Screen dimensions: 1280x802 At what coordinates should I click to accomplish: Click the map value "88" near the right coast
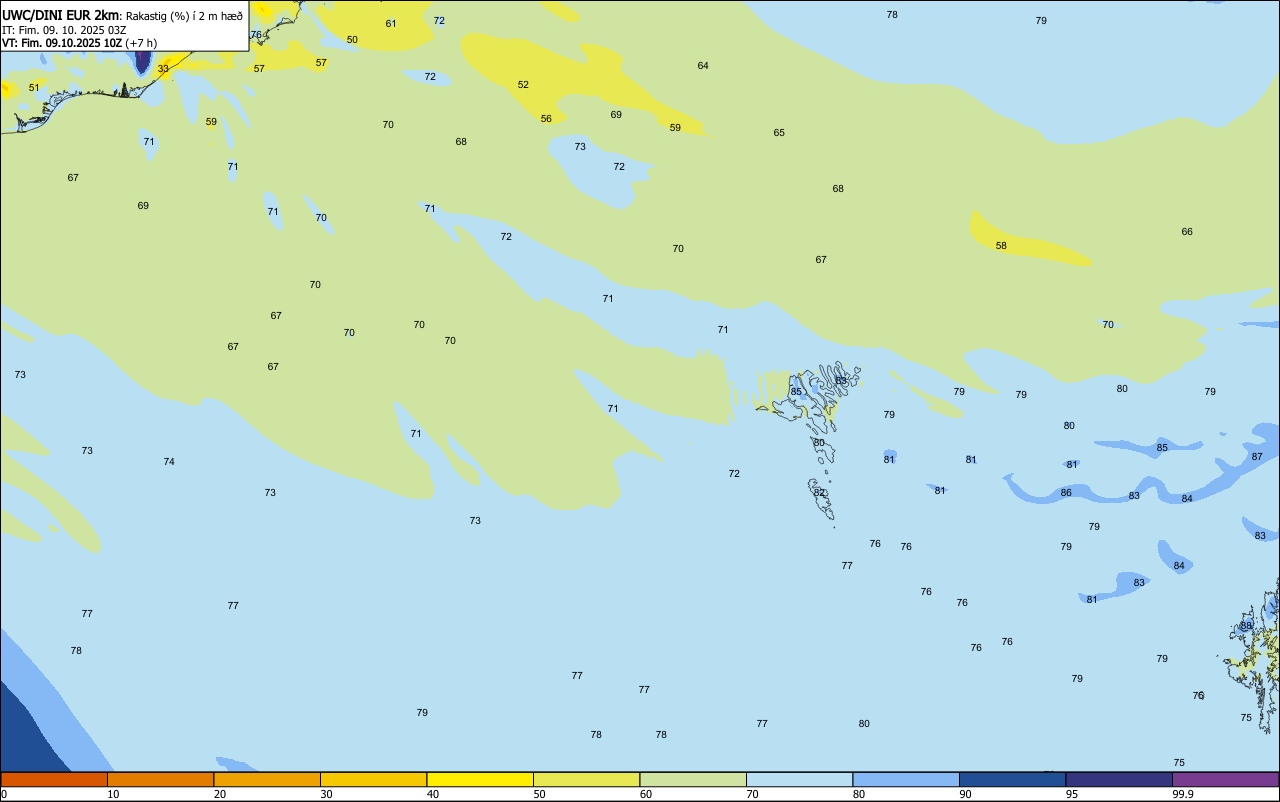point(1246,626)
